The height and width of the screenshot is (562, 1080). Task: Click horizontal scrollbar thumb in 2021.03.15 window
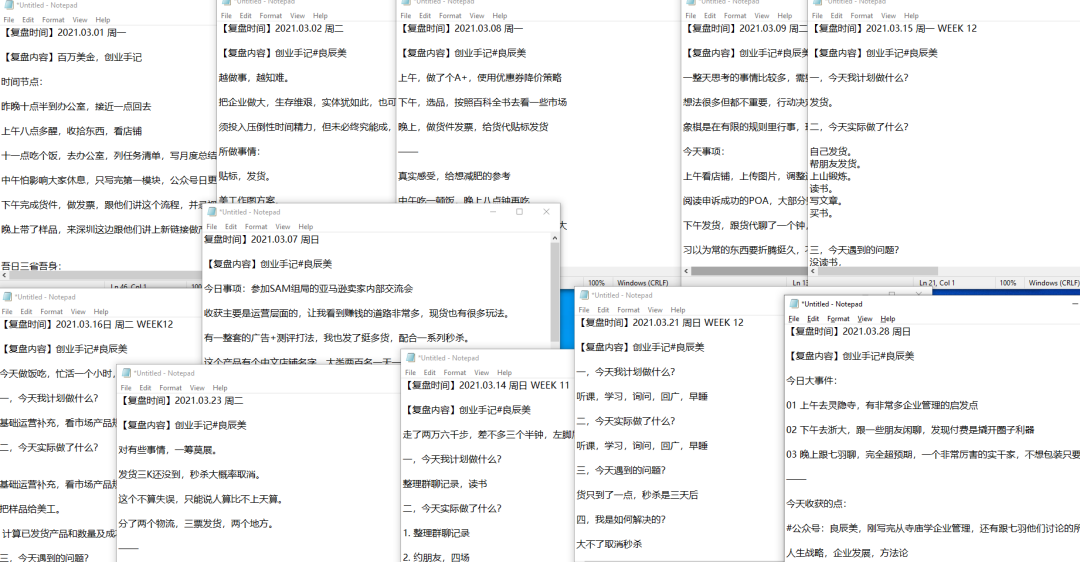tap(878, 271)
